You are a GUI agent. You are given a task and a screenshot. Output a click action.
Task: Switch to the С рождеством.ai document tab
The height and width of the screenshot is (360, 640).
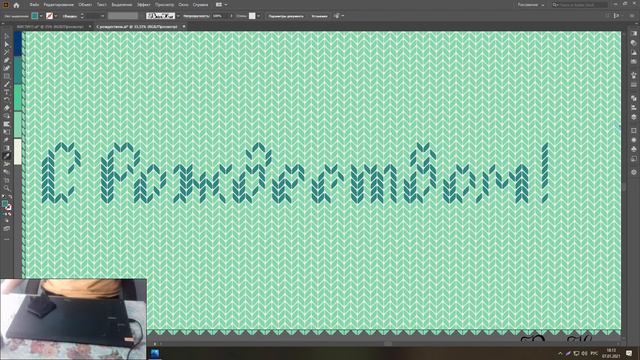[x=137, y=27]
